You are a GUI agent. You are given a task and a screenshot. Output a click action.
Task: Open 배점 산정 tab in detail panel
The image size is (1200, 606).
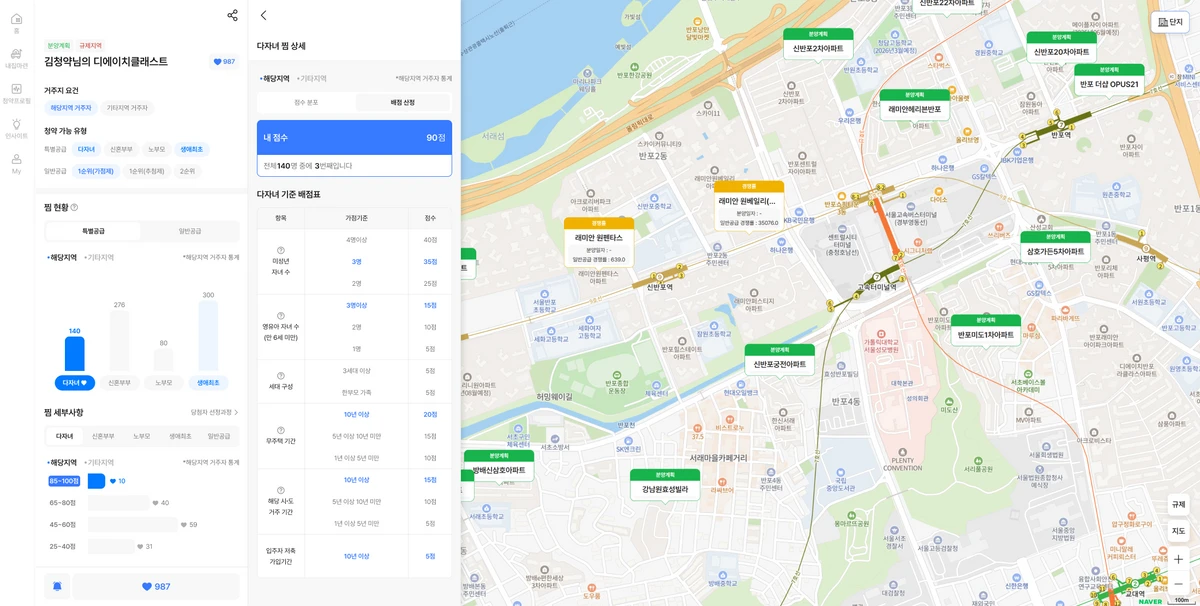[402, 102]
